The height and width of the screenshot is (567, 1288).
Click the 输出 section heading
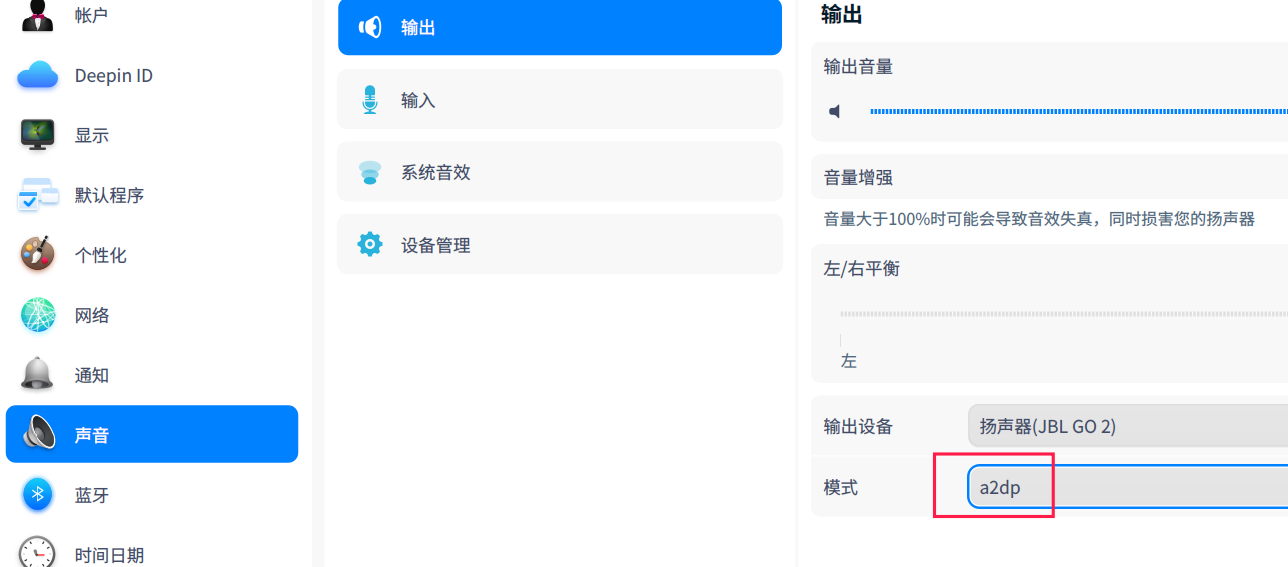click(x=841, y=14)
